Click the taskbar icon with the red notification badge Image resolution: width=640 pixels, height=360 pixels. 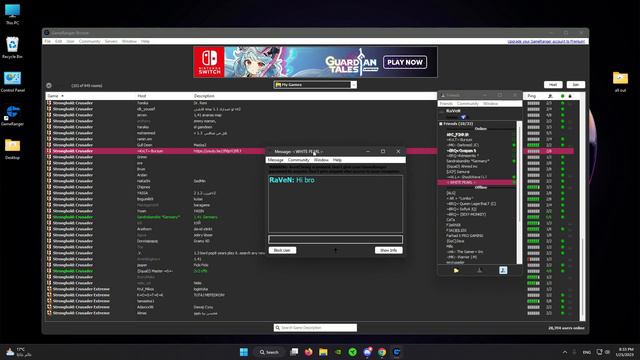click(x=367, y=352)
